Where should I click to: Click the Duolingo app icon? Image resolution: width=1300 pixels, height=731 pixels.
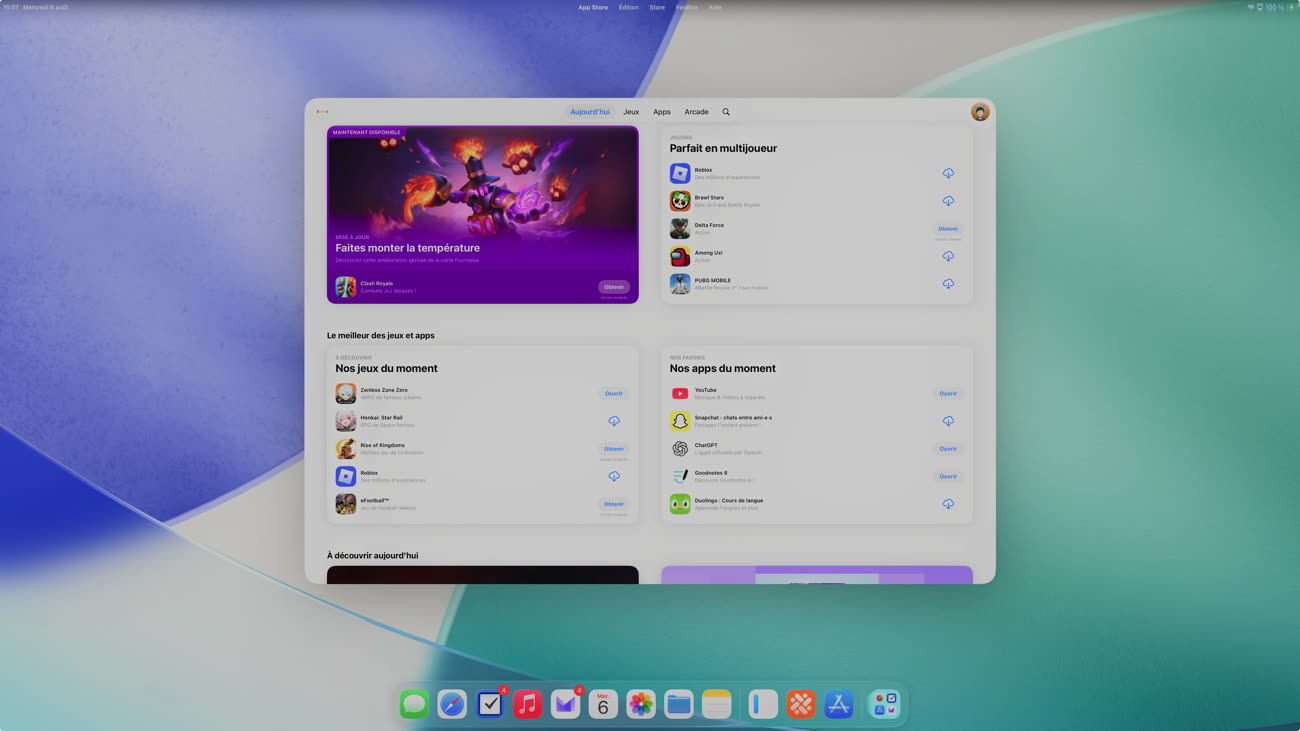click(680, 504)
